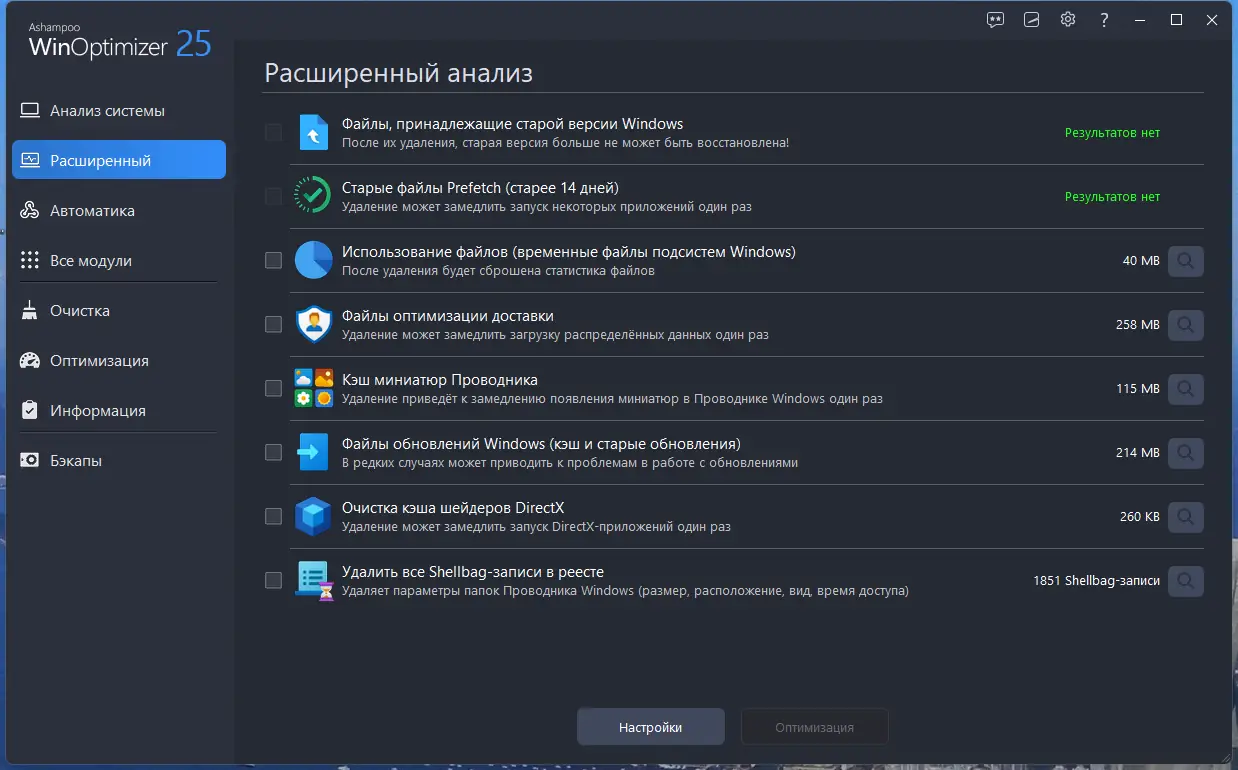Screen dimensions: 1238x770
Task: Open program settings via the gear icon
Action: [1067, 19]
